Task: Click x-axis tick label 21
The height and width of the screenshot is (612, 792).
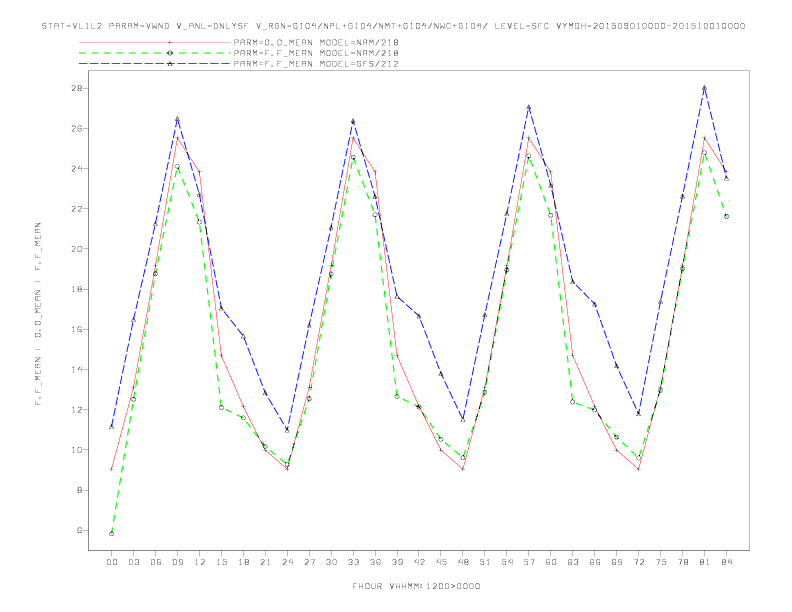Action: [x=265, y=562]
